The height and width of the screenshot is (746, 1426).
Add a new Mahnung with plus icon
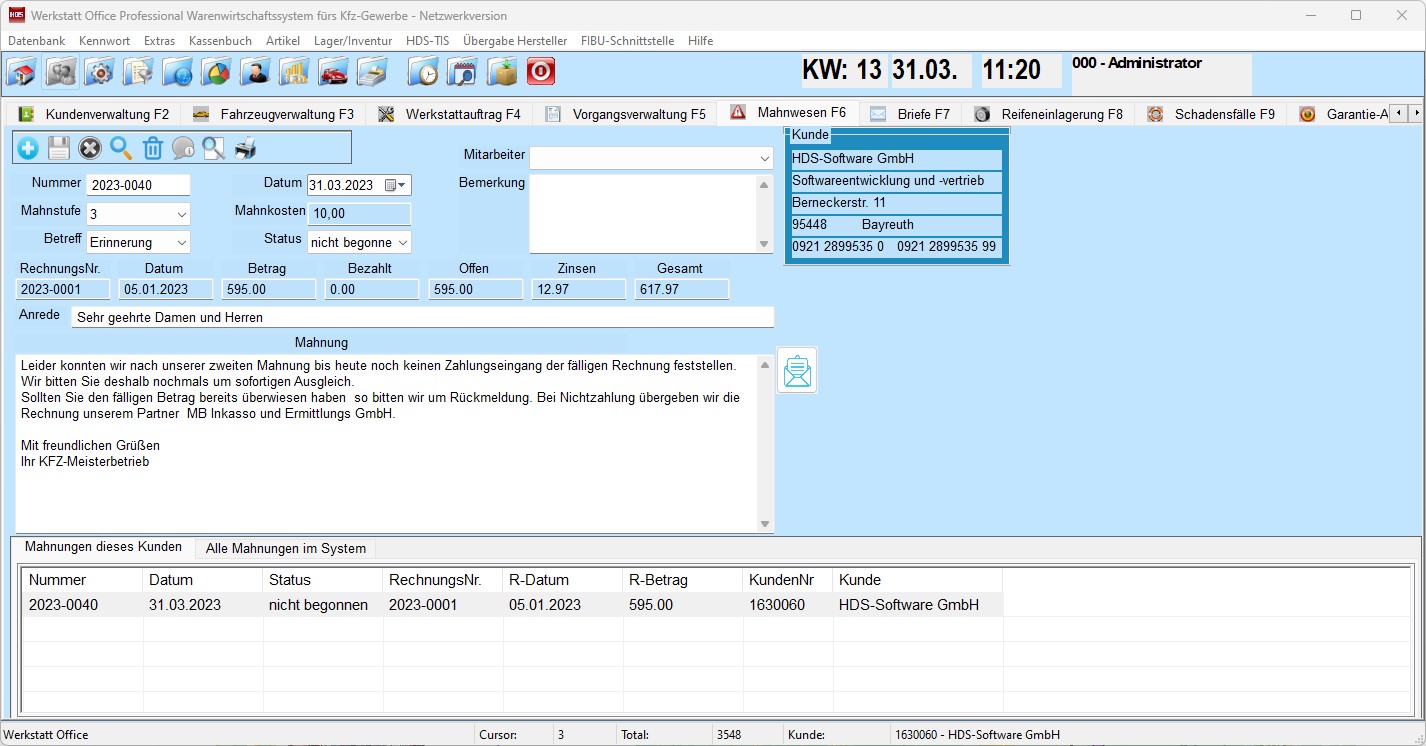28,149
